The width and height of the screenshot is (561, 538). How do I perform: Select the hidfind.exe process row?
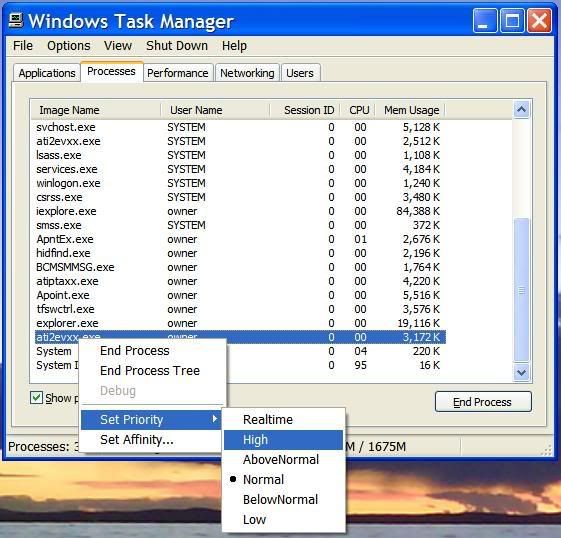click(240, 253)
